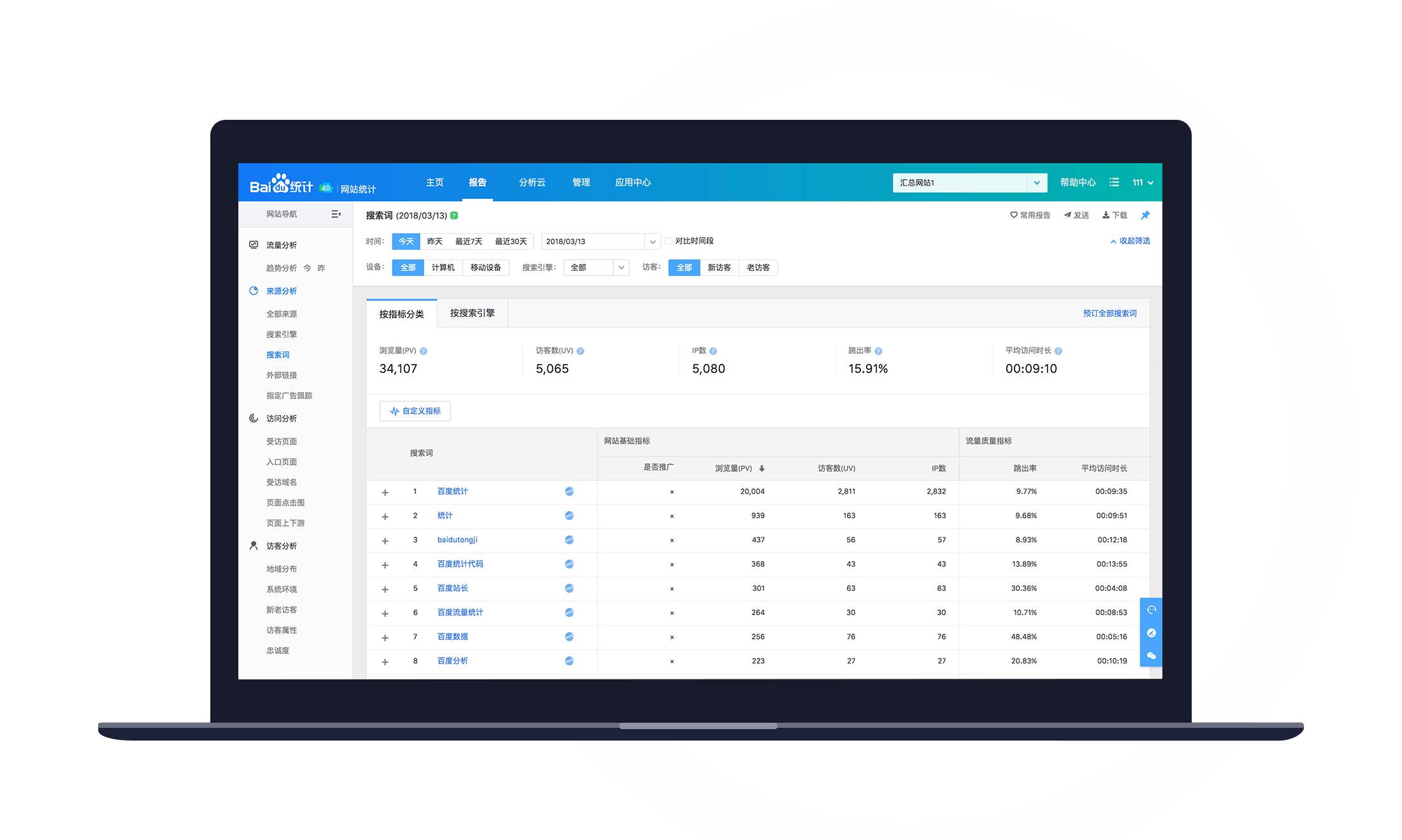This screenshot has height=840, width=1402.
Task: Open 应用中心 in top navigation
Action: (x=633, y=182)
